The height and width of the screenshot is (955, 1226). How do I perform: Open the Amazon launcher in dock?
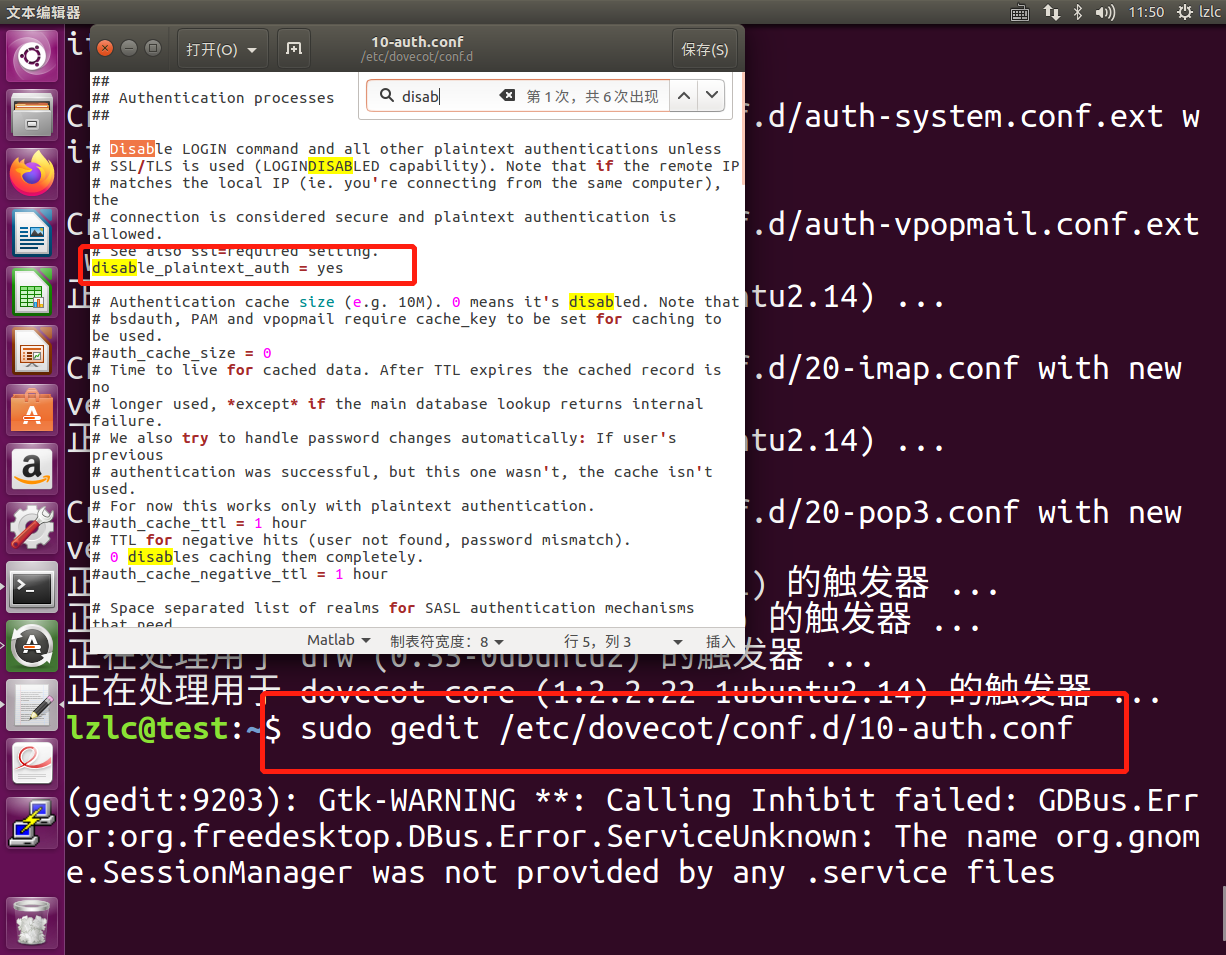32,470
